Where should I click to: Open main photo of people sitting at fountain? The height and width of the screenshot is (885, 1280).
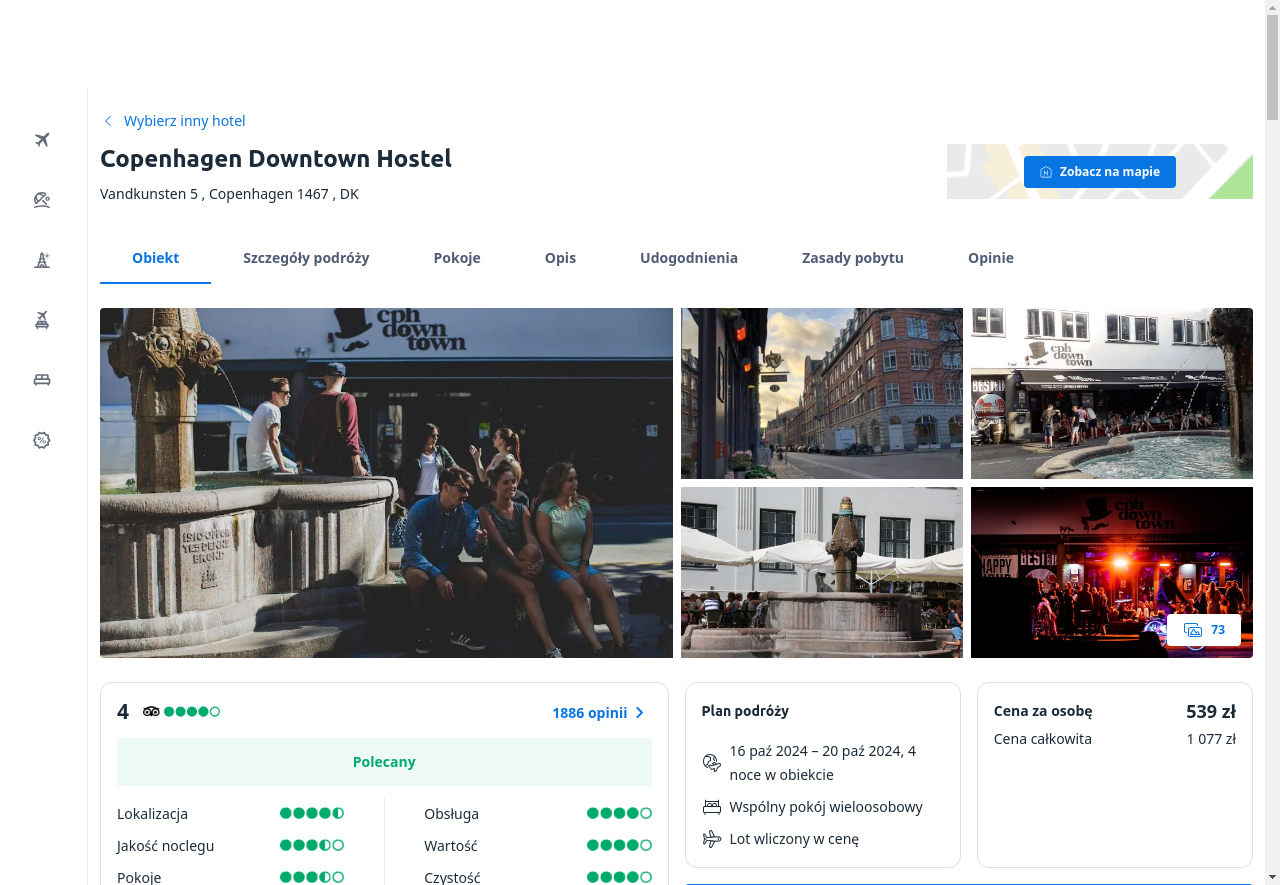386,483
